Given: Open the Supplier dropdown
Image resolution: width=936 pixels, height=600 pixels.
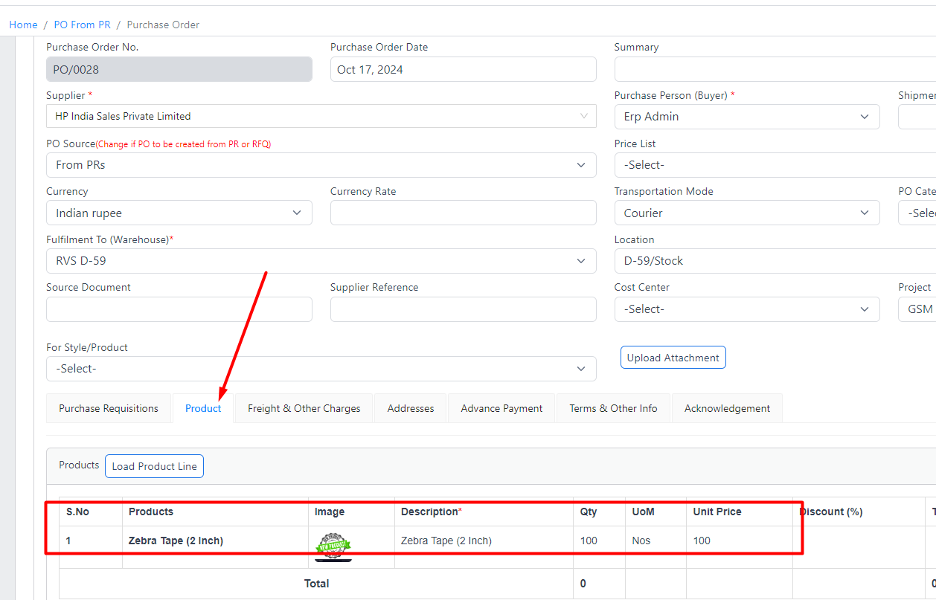Looking at the screenshot, I should 320,117.
